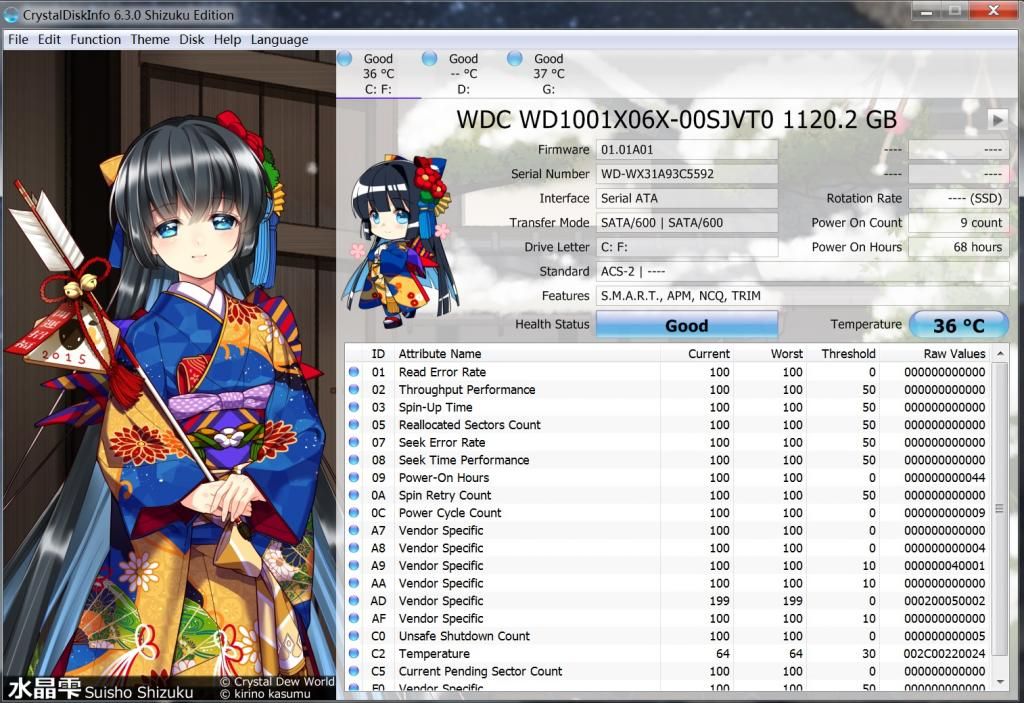Image resolution: width=1024 pixels, height=703 pixels.
Task: Click the status icon of Spin-Up Time
Action: tap(354, 407)
